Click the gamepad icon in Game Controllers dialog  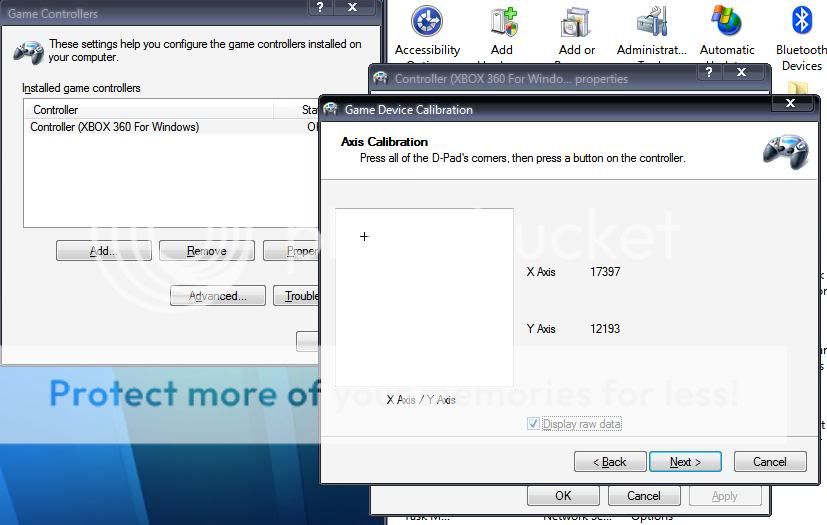coord(28,52)
